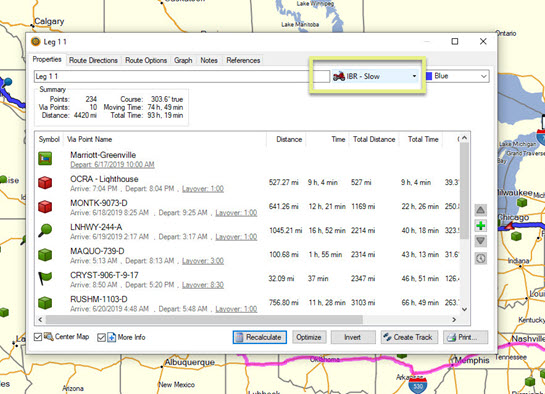Click the Recalculate button
Screen dimensions: 545x394
[260, 337]
